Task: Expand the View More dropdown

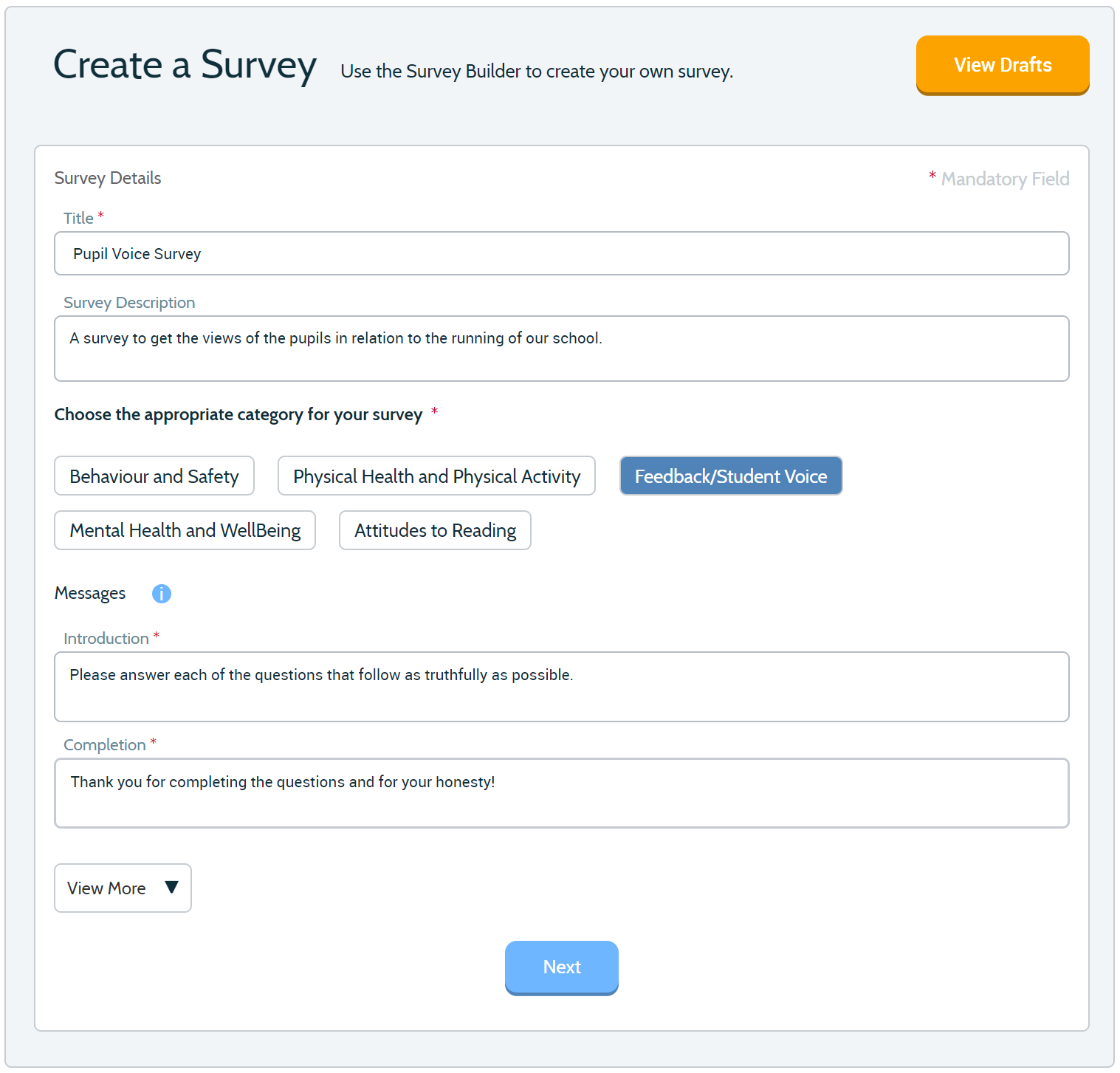Action: [123, 888]
